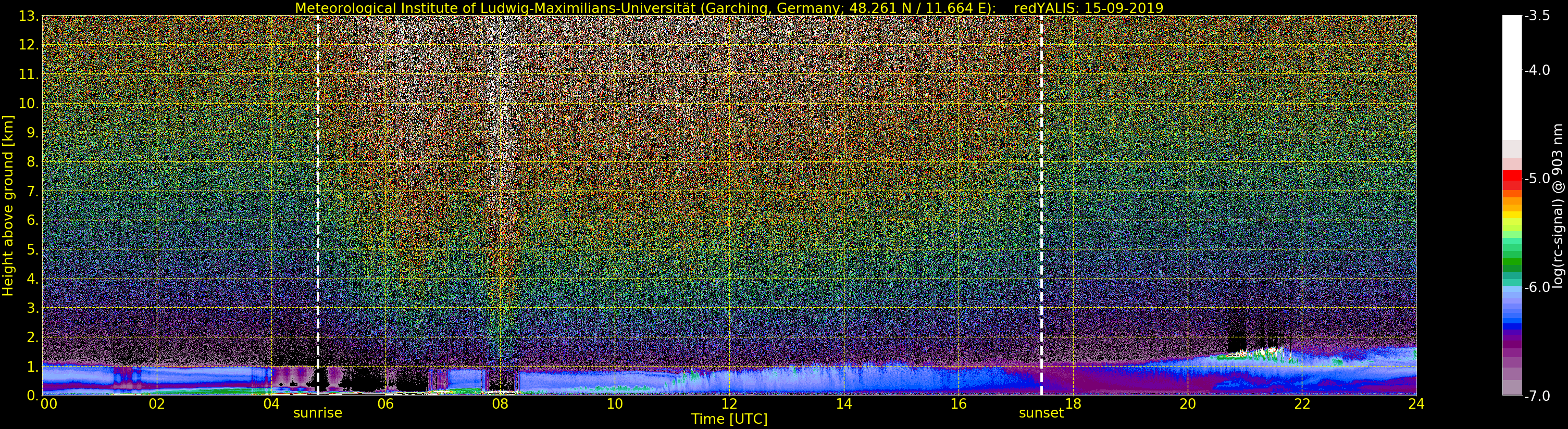Click the 'sunrise' label below the time axis
This screenshot has width=1568, height=429.
(318, 413)
